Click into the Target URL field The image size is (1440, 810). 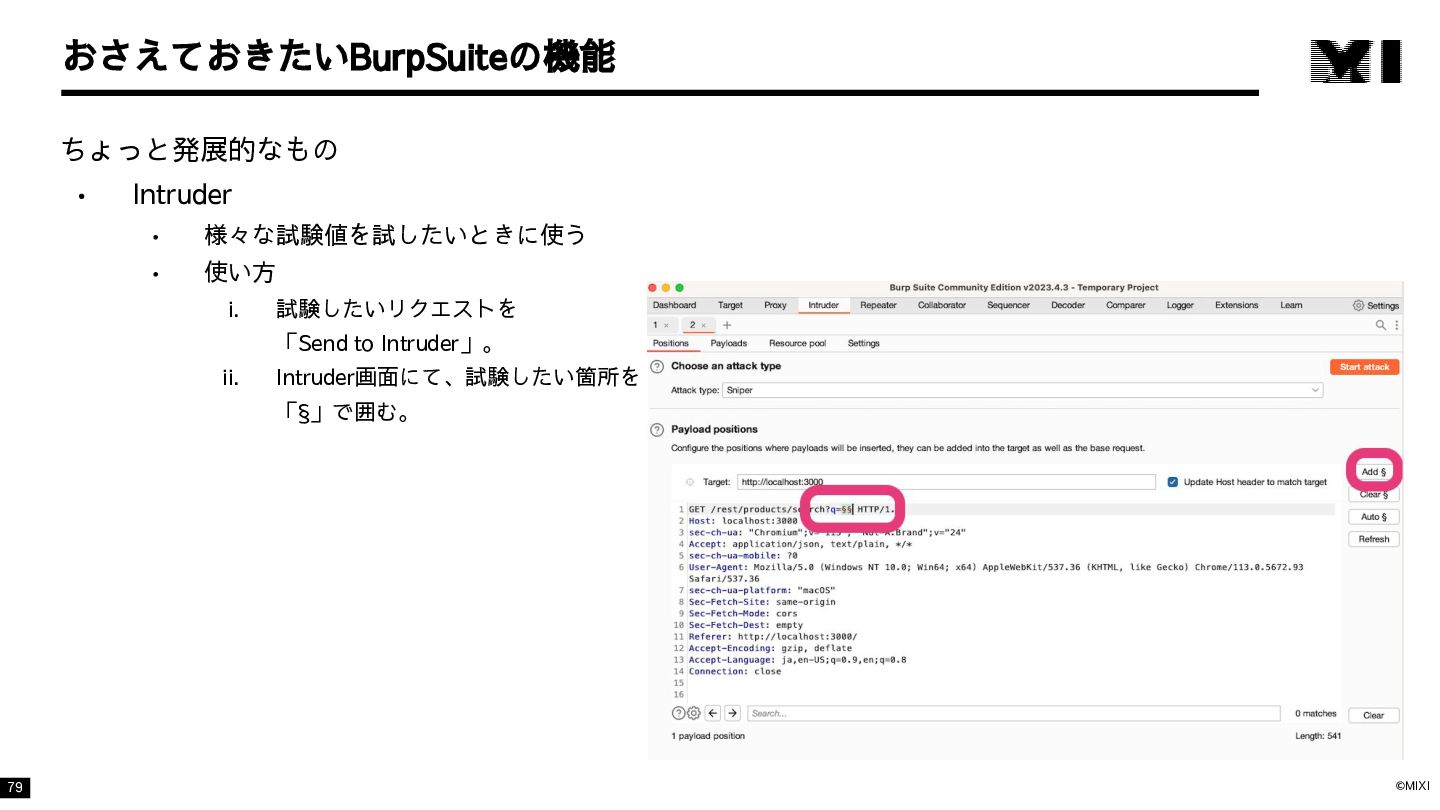pyautogui.click(x=946, y=482)
